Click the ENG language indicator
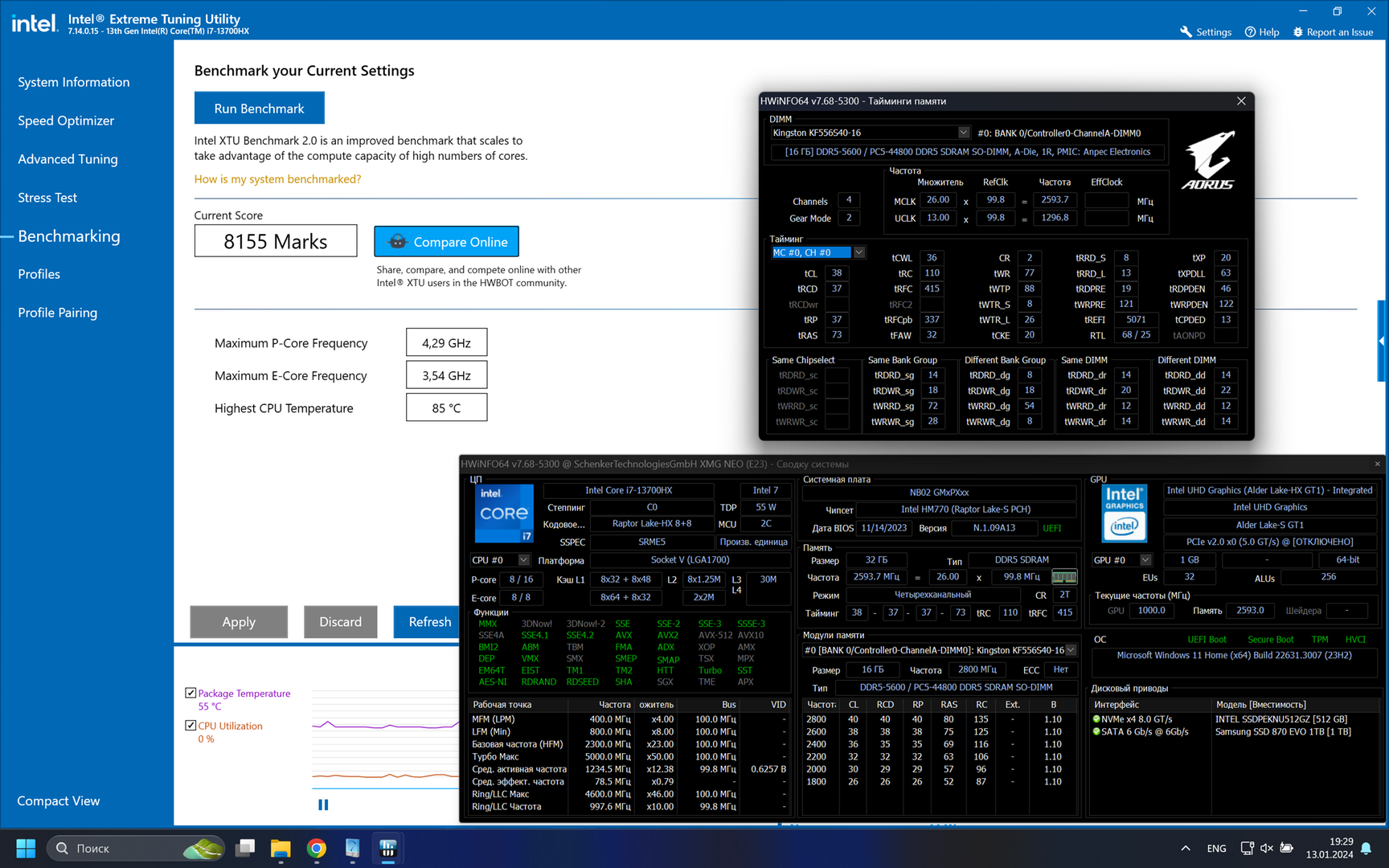The image size is (1389, 868). coord(1216,848)
